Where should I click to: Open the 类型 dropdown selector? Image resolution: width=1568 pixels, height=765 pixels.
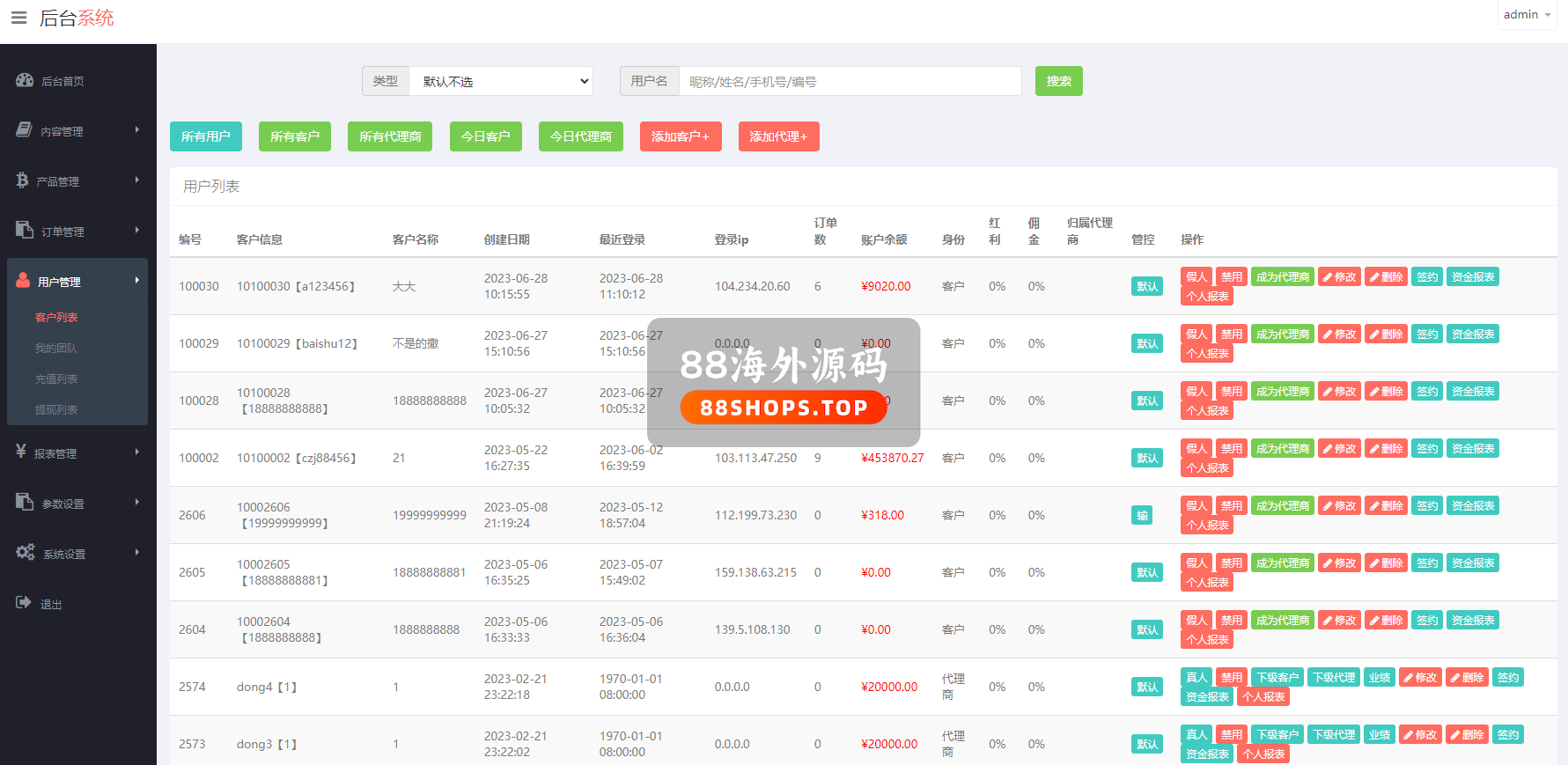point(501,81)
